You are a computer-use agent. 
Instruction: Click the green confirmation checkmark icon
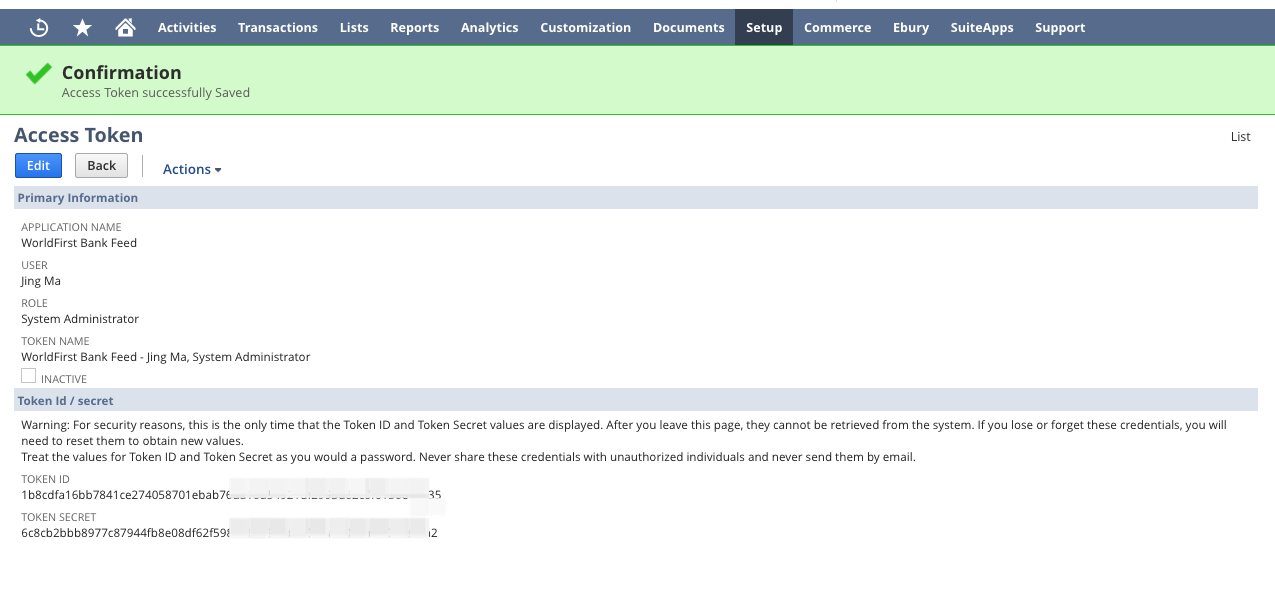[38, 74]
